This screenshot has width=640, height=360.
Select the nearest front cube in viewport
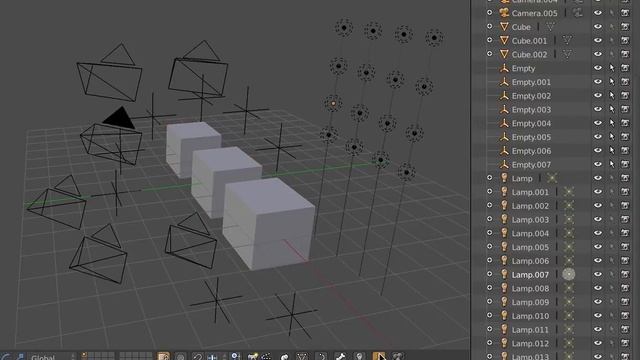tap(269, 224)
